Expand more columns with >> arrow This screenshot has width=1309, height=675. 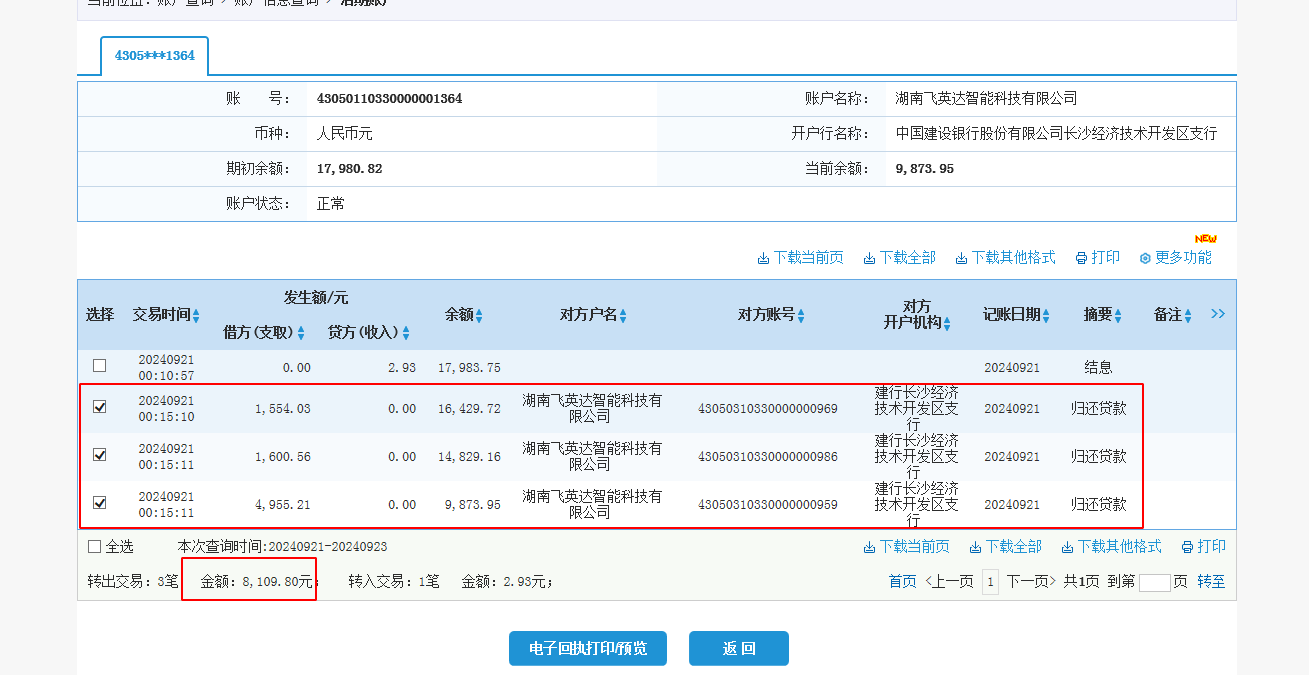[x=1218, y=314]
